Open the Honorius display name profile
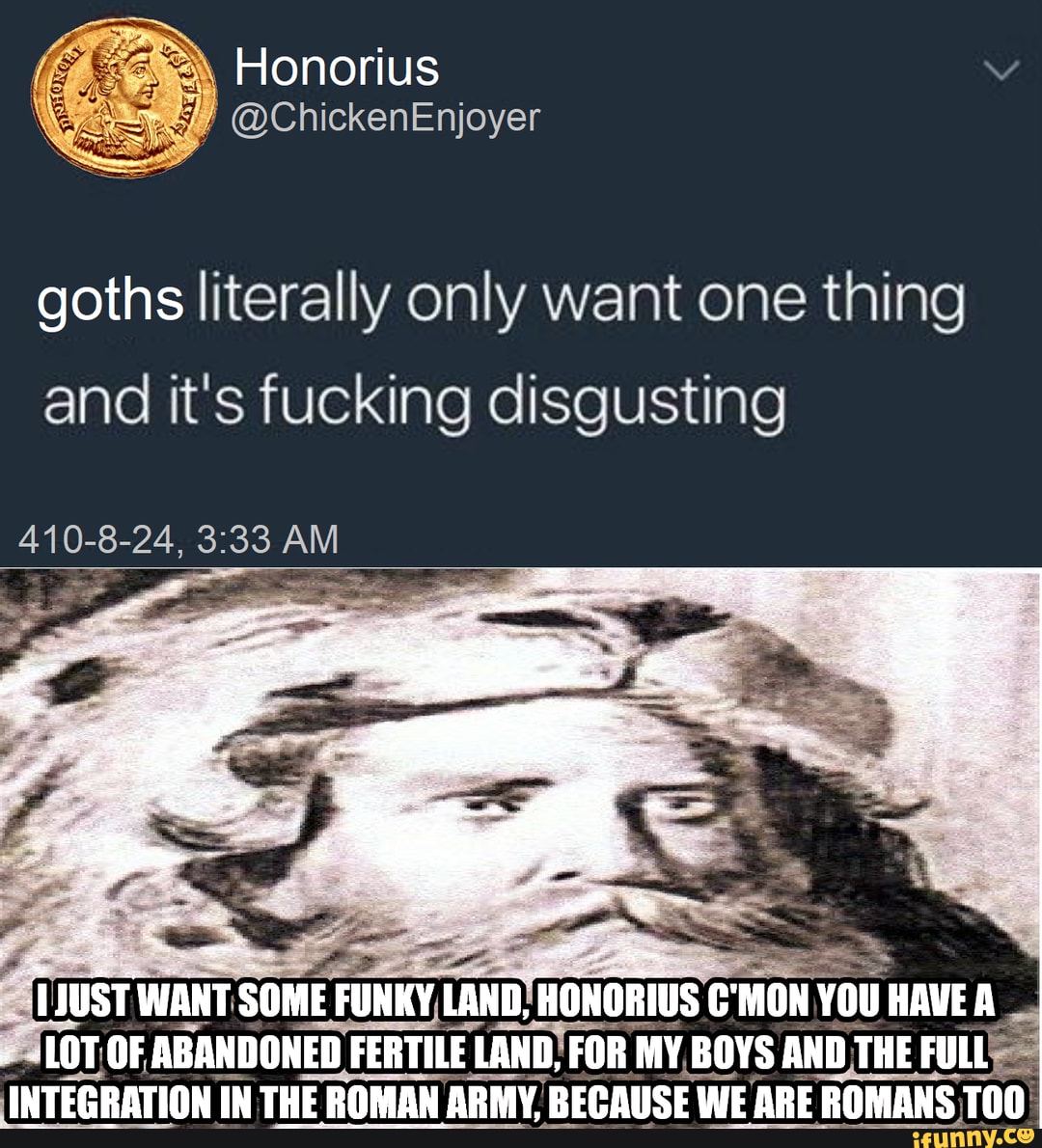 pos(337,68)
